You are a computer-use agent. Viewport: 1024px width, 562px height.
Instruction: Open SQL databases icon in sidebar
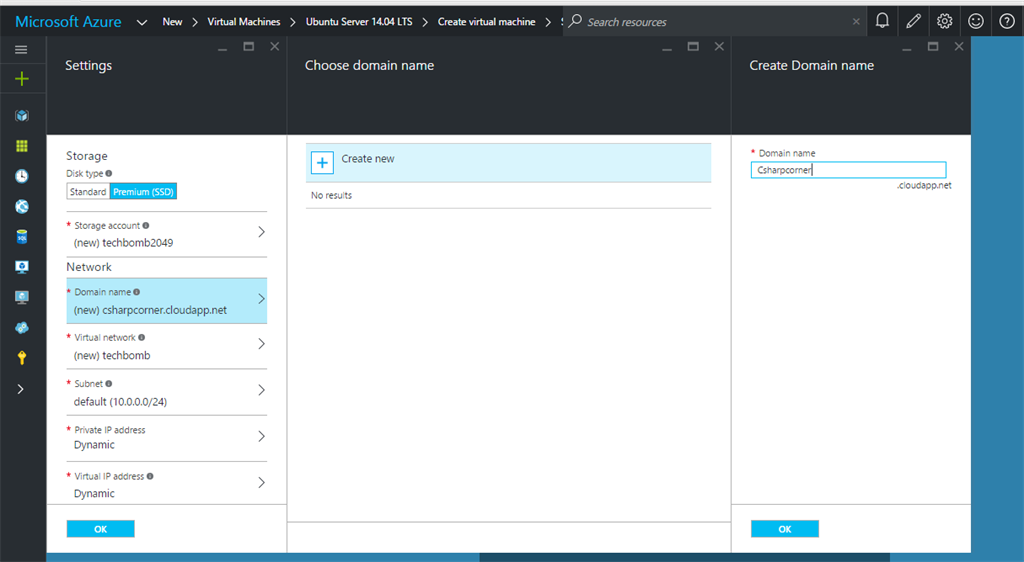click(x=22, y=236)
